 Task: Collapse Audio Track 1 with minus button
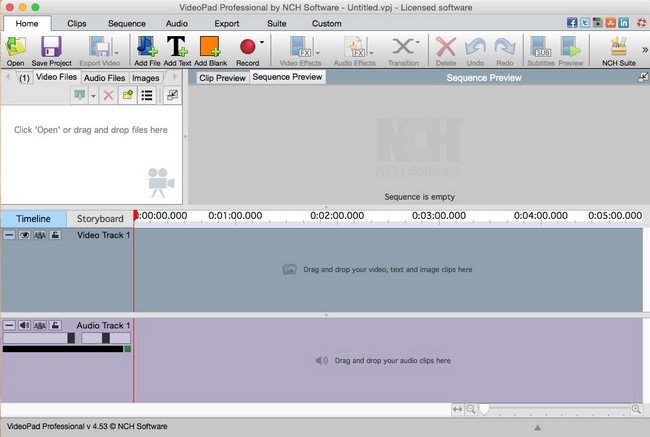pos(9,325)
